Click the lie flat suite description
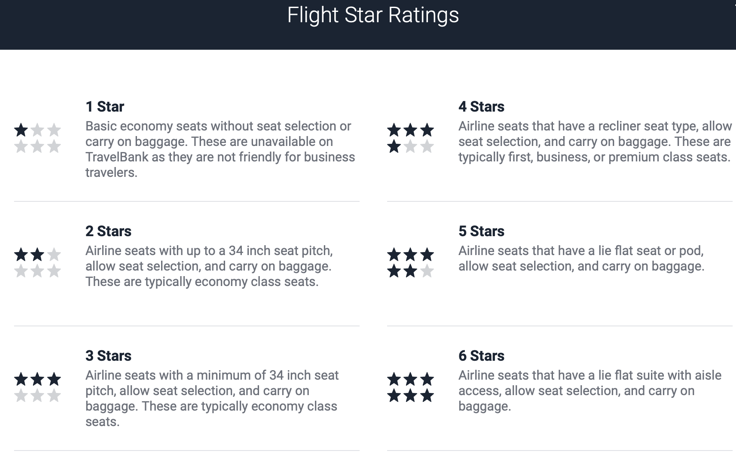 (x=590, y=391)
